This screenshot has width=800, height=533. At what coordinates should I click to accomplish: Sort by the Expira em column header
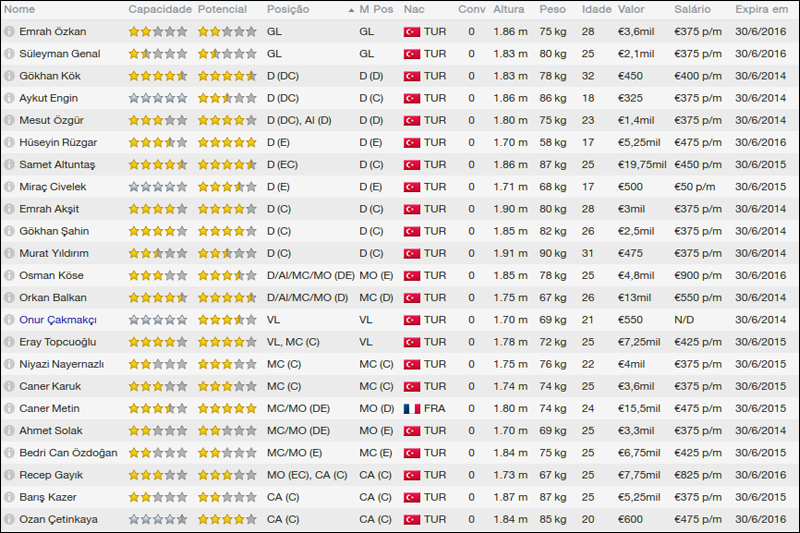pyautogui.click(x=762, y=9)
